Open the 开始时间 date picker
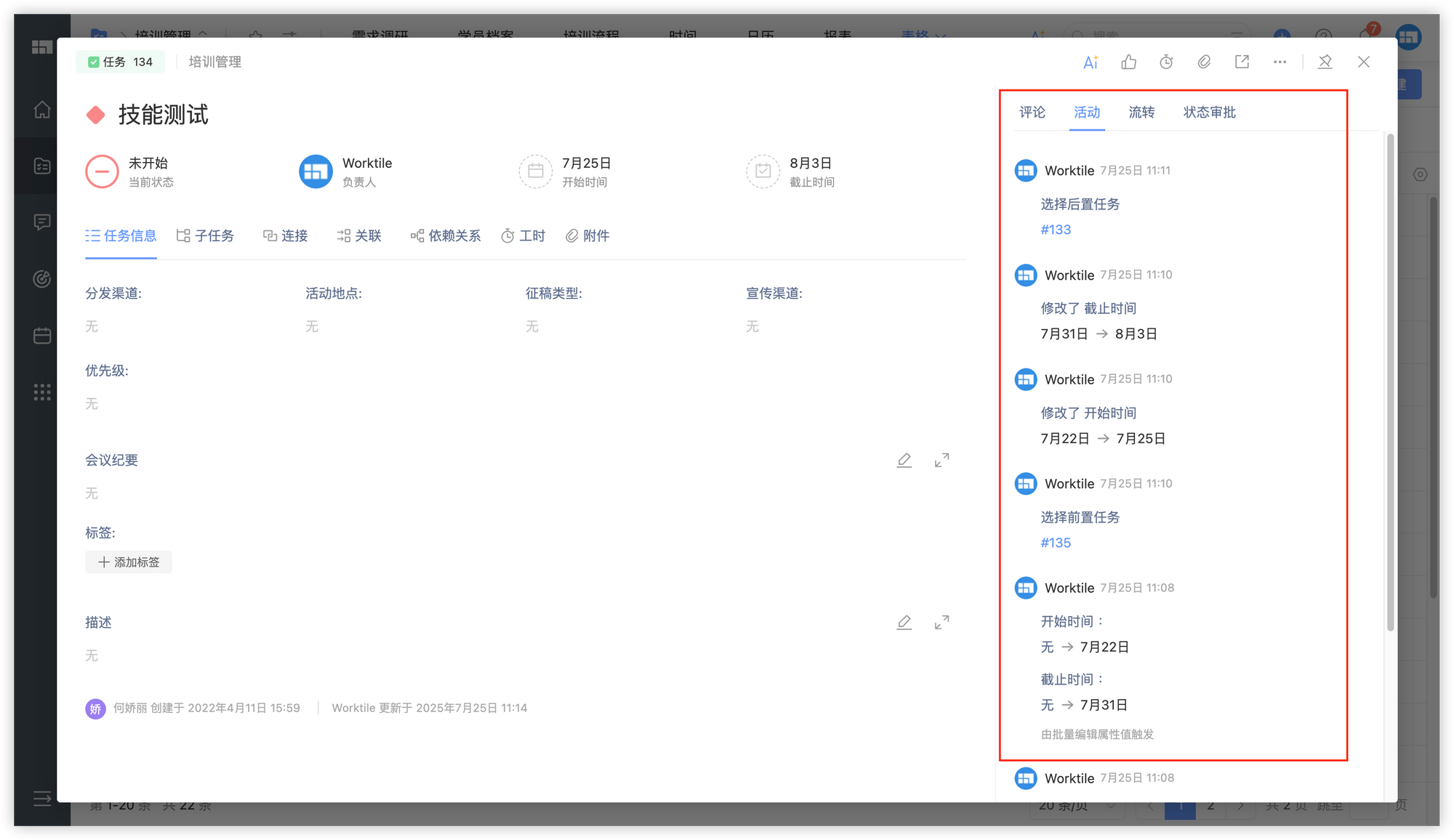The height and width of the screenshot is (840, 1454). 536,171
